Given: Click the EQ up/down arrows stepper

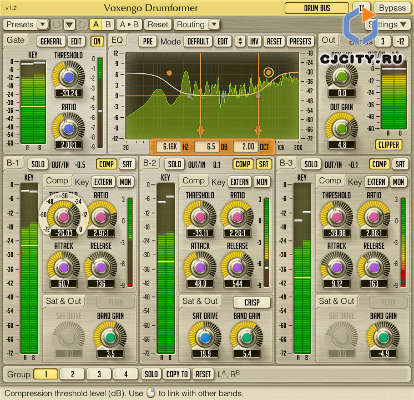Looking at the screenshot, I should [240, 41].
